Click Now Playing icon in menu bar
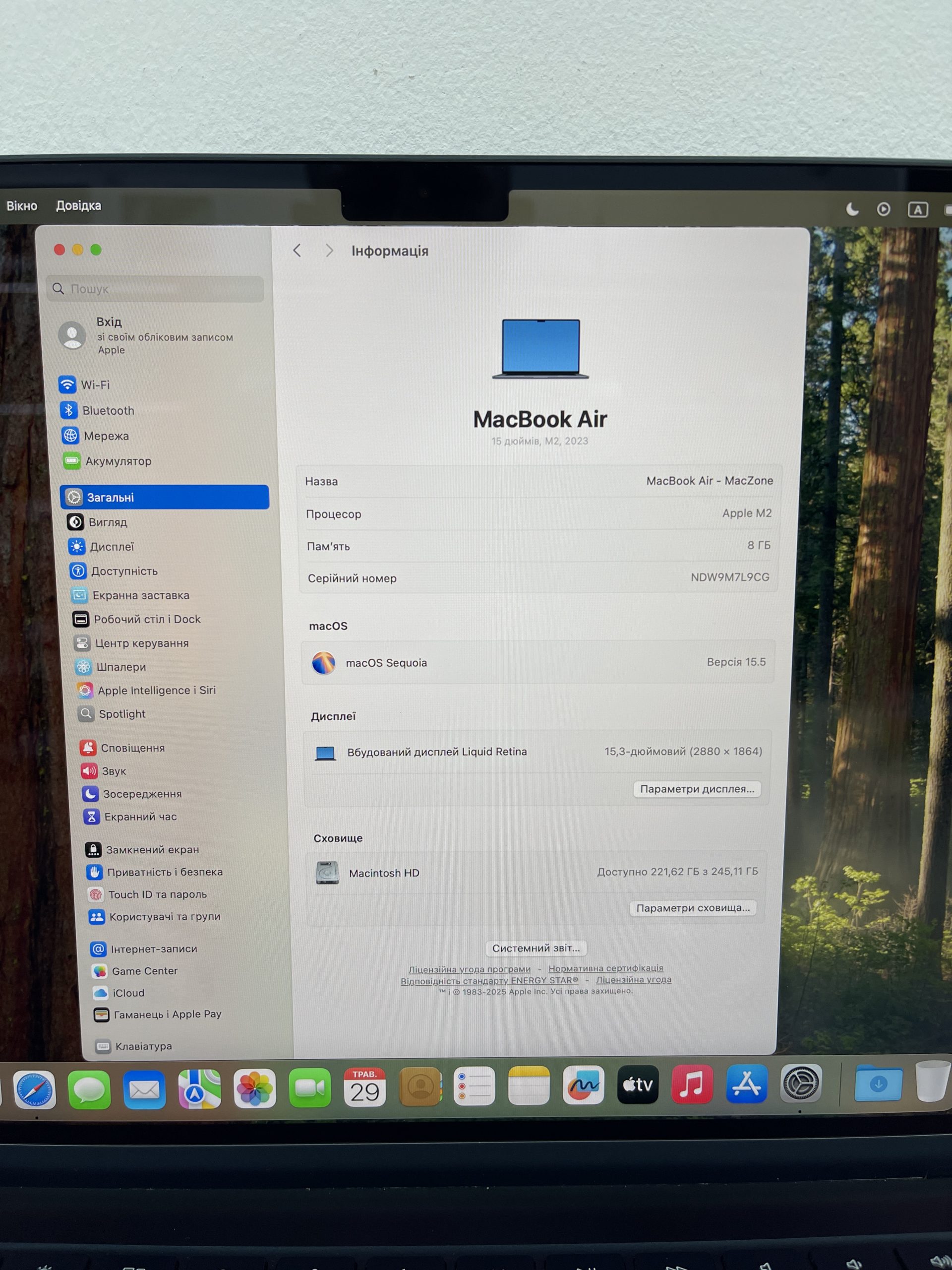Viewport: 952px width, 1270px height. pyautogui.click(x=884, y=209)
